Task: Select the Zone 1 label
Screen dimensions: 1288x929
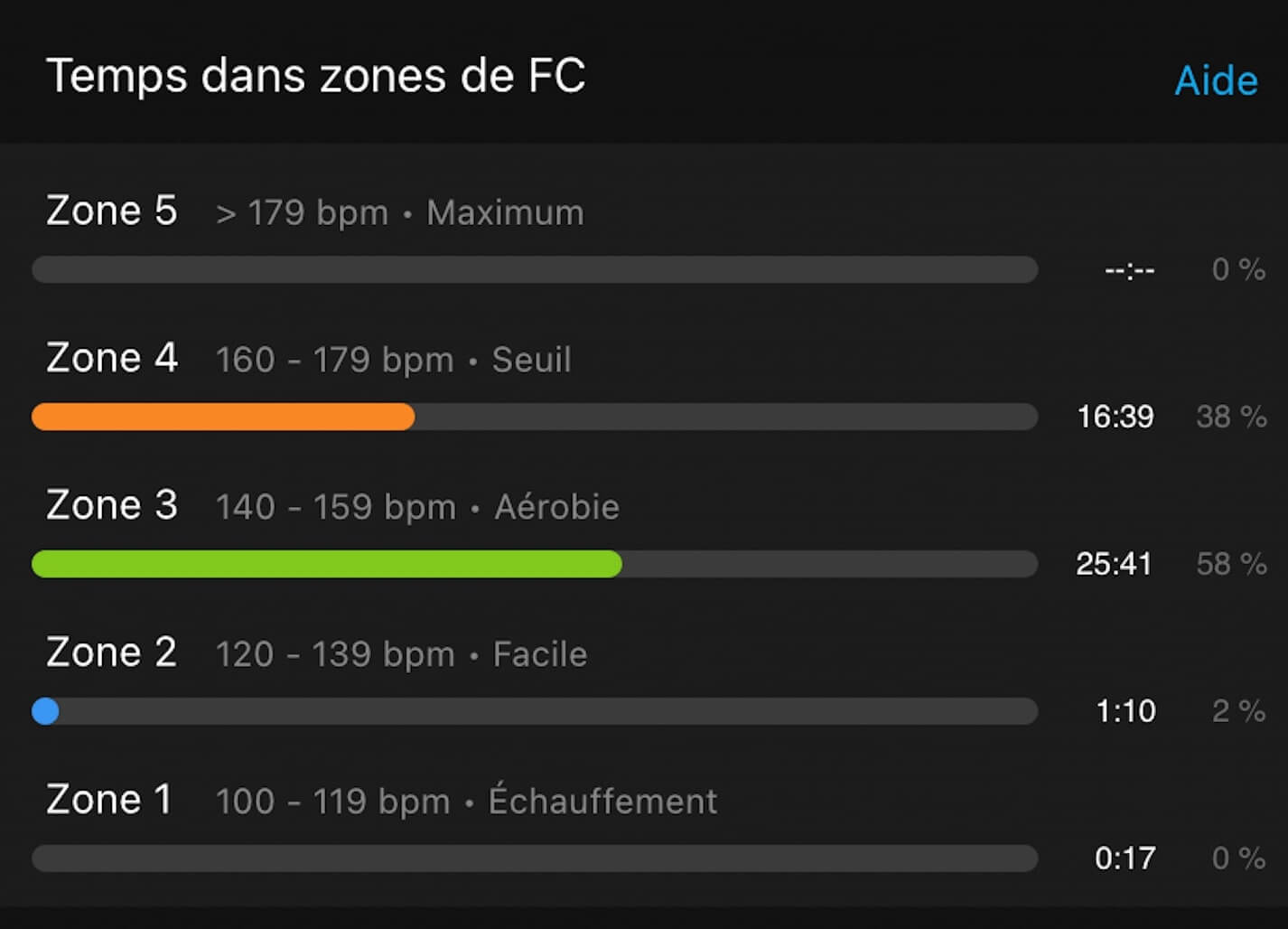Action: click(x=108, y=800)
